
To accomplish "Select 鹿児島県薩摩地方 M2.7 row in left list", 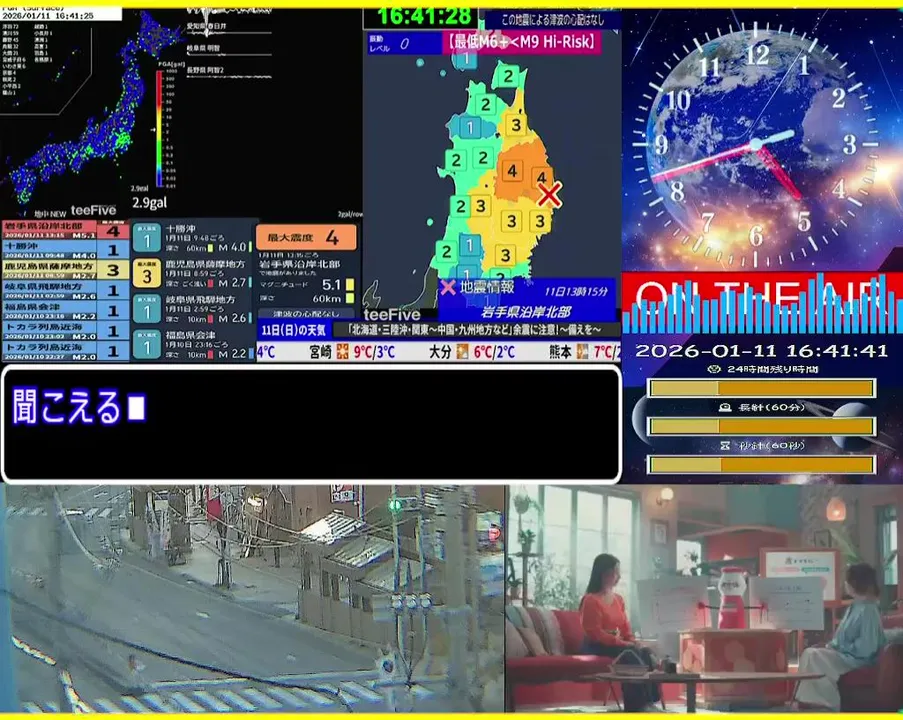I will click(x=66, y=270).
